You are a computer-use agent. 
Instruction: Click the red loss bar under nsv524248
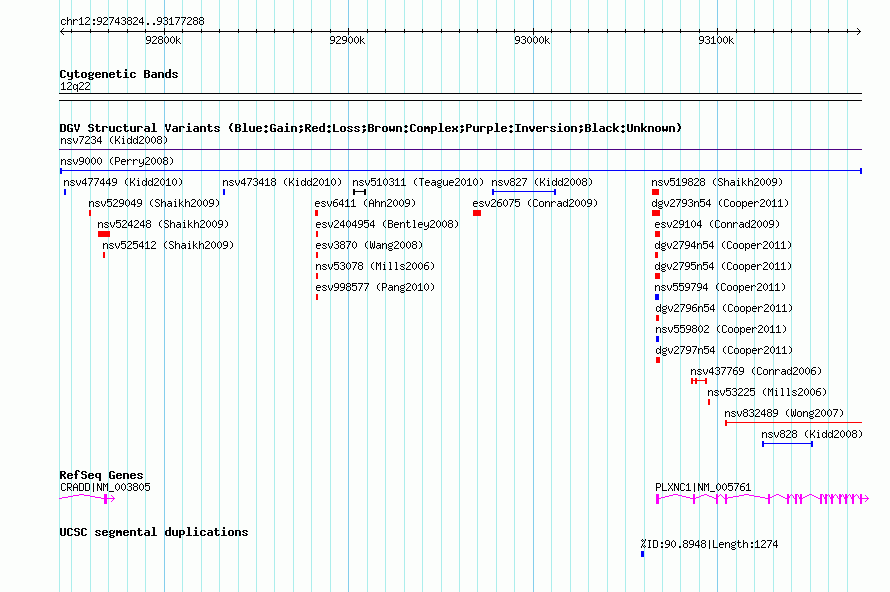[x=104, y=234]
